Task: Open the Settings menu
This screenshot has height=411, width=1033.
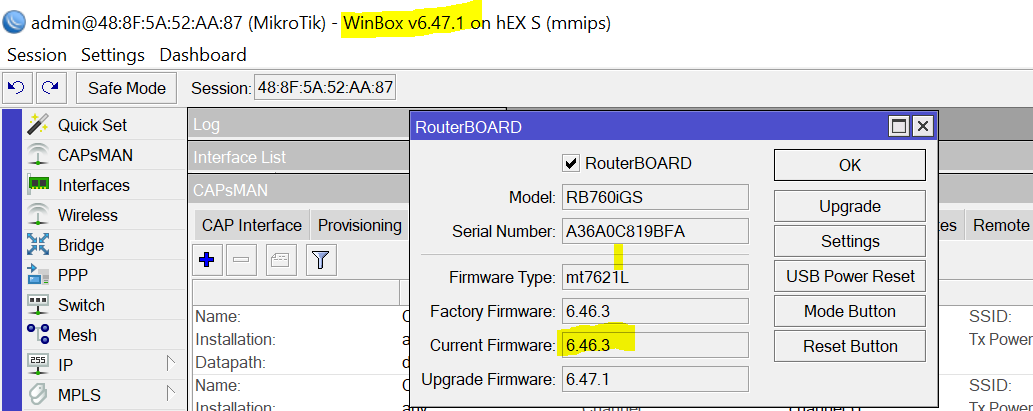Action: coord(113,55)
